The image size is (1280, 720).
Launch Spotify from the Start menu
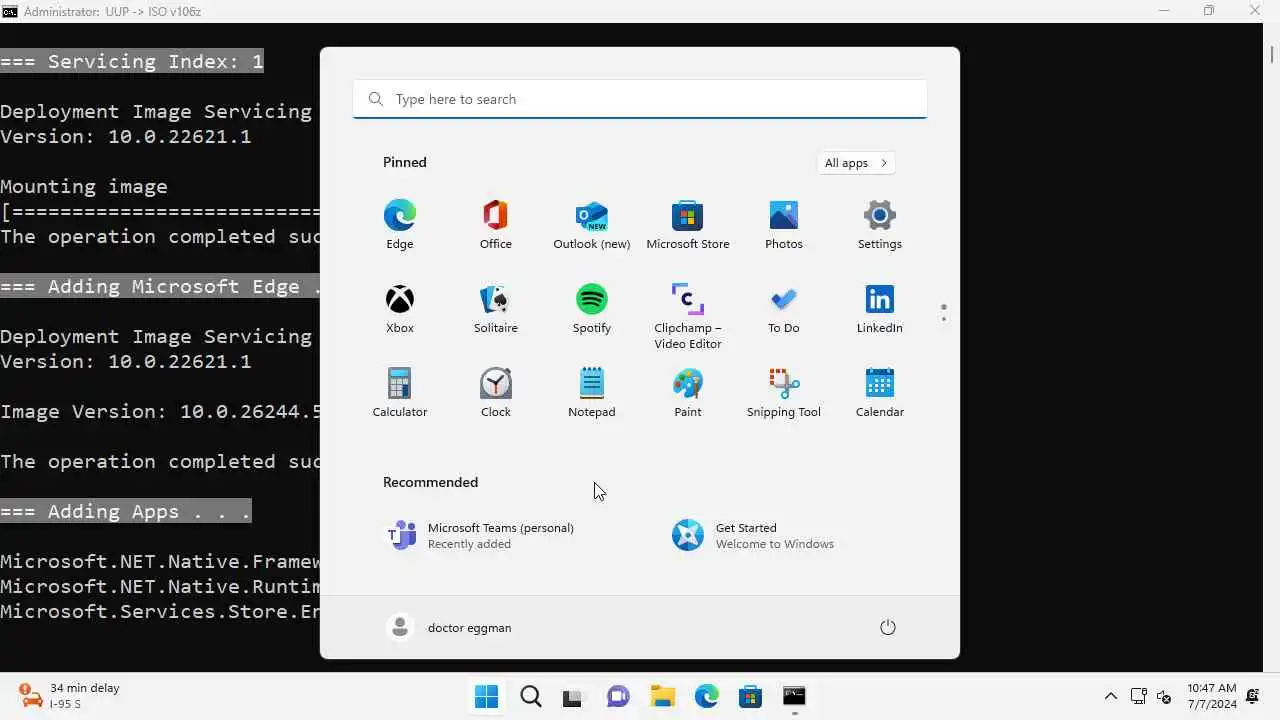(x=592, y=309)
